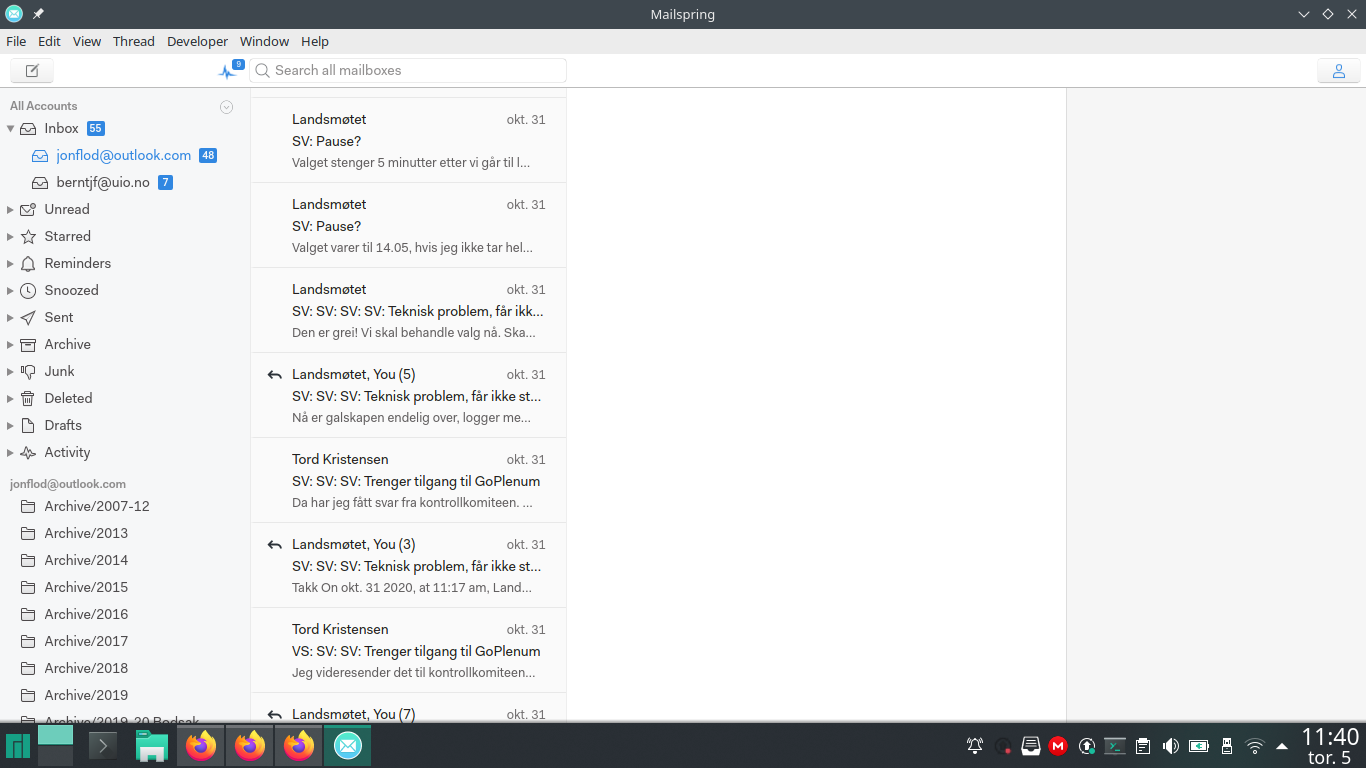This screenshot has height=768, width=1366.
Task: Open the View menu
Action: click(x=87, y=41)
